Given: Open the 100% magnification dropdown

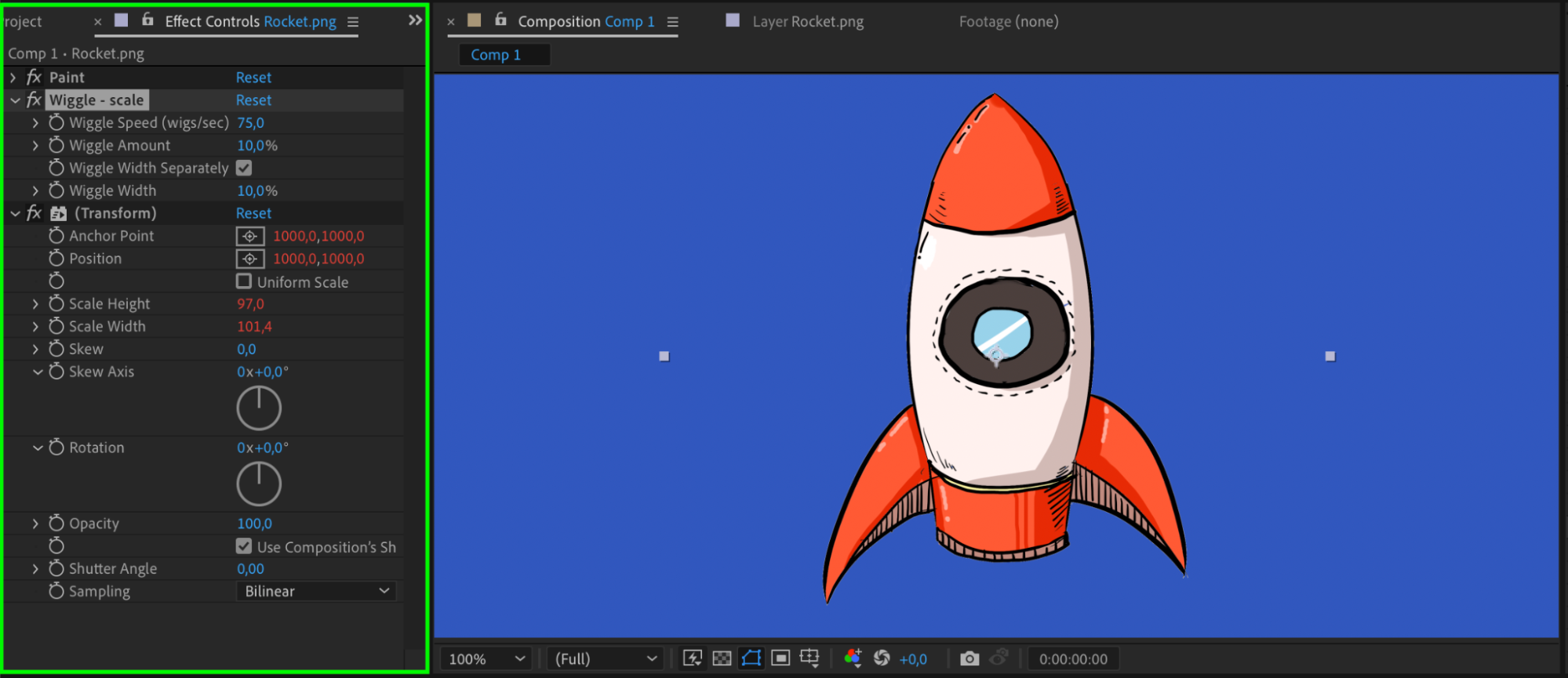Looking at the screenshot, I should click(486, 659).
